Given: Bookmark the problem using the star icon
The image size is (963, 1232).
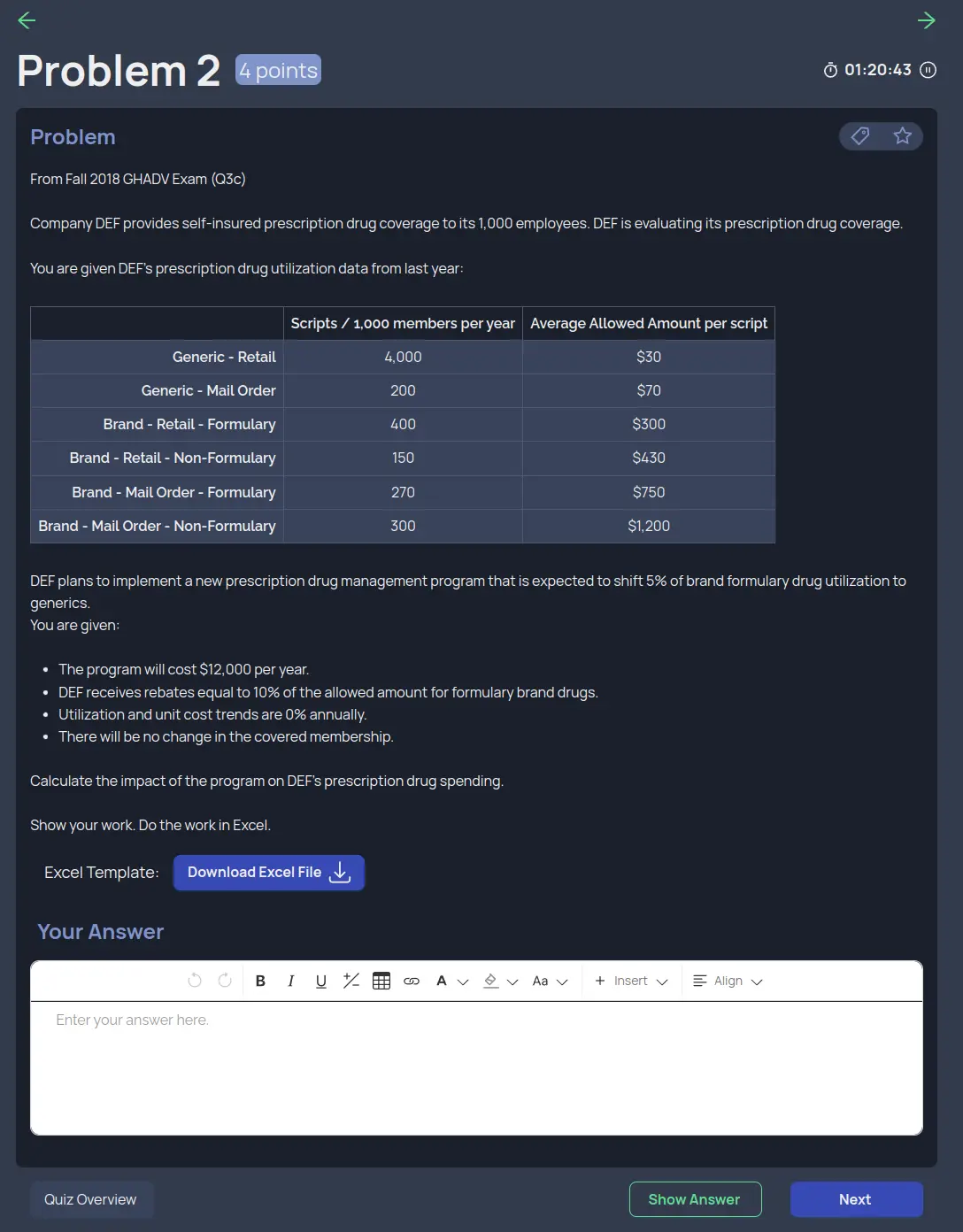Looking at the screenshot, I should click(x=903, y=136).
